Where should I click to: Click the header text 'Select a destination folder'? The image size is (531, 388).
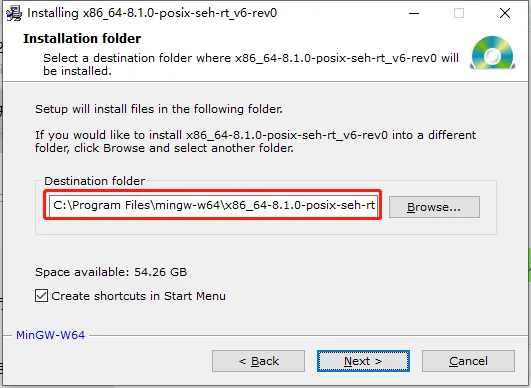(x=251, y=65)
